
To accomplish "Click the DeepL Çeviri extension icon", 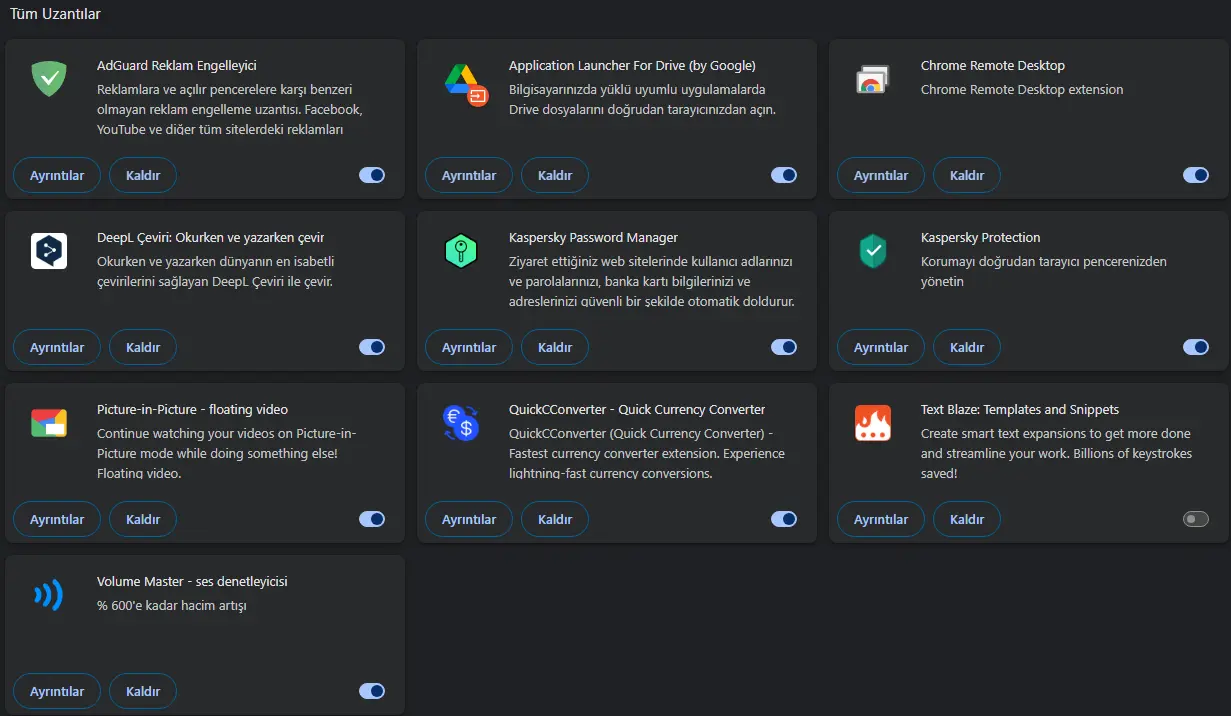I will 49,250.
